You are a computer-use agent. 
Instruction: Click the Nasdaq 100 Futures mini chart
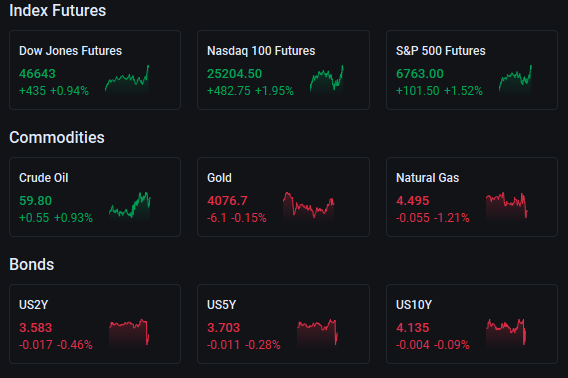pos(327,80)
